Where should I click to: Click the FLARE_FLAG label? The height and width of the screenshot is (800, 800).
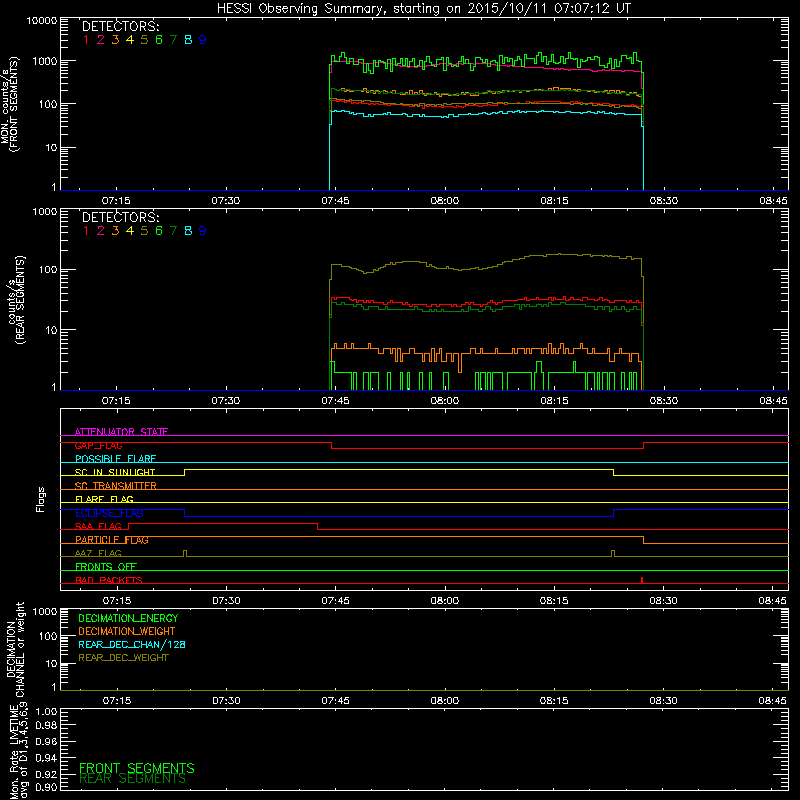coord(104,499)
